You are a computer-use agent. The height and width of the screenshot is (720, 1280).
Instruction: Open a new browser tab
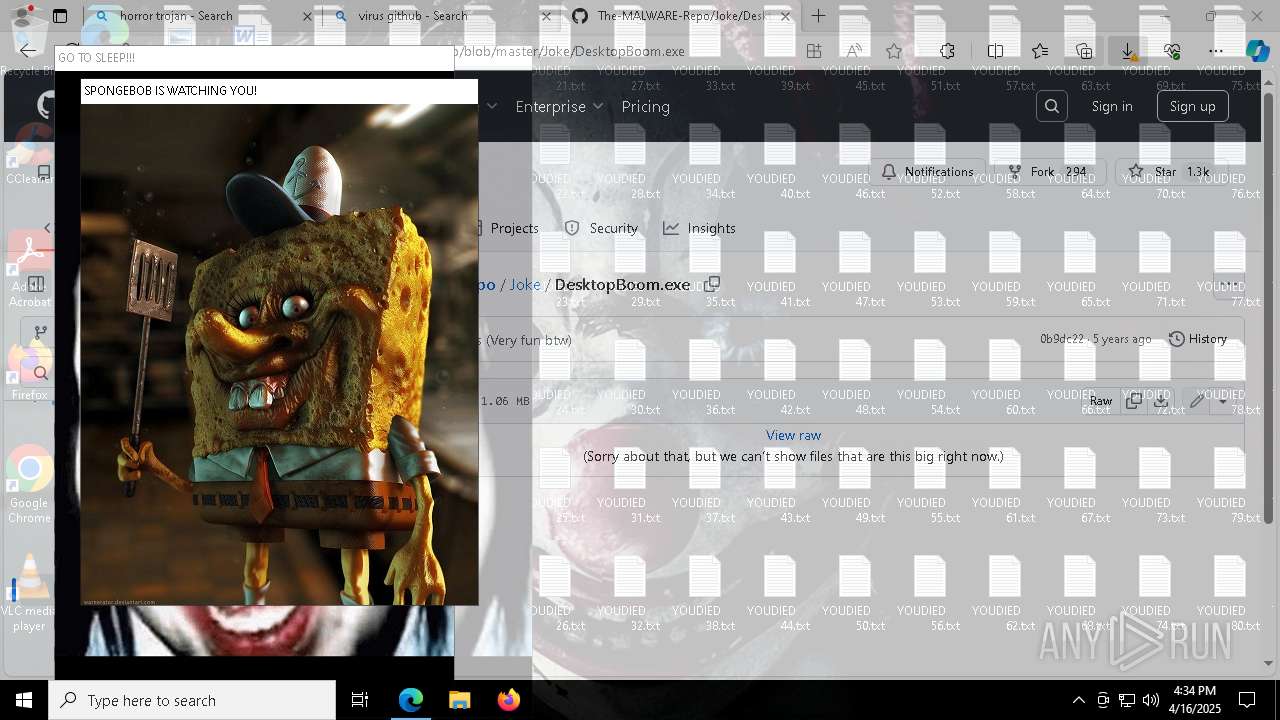818,16
